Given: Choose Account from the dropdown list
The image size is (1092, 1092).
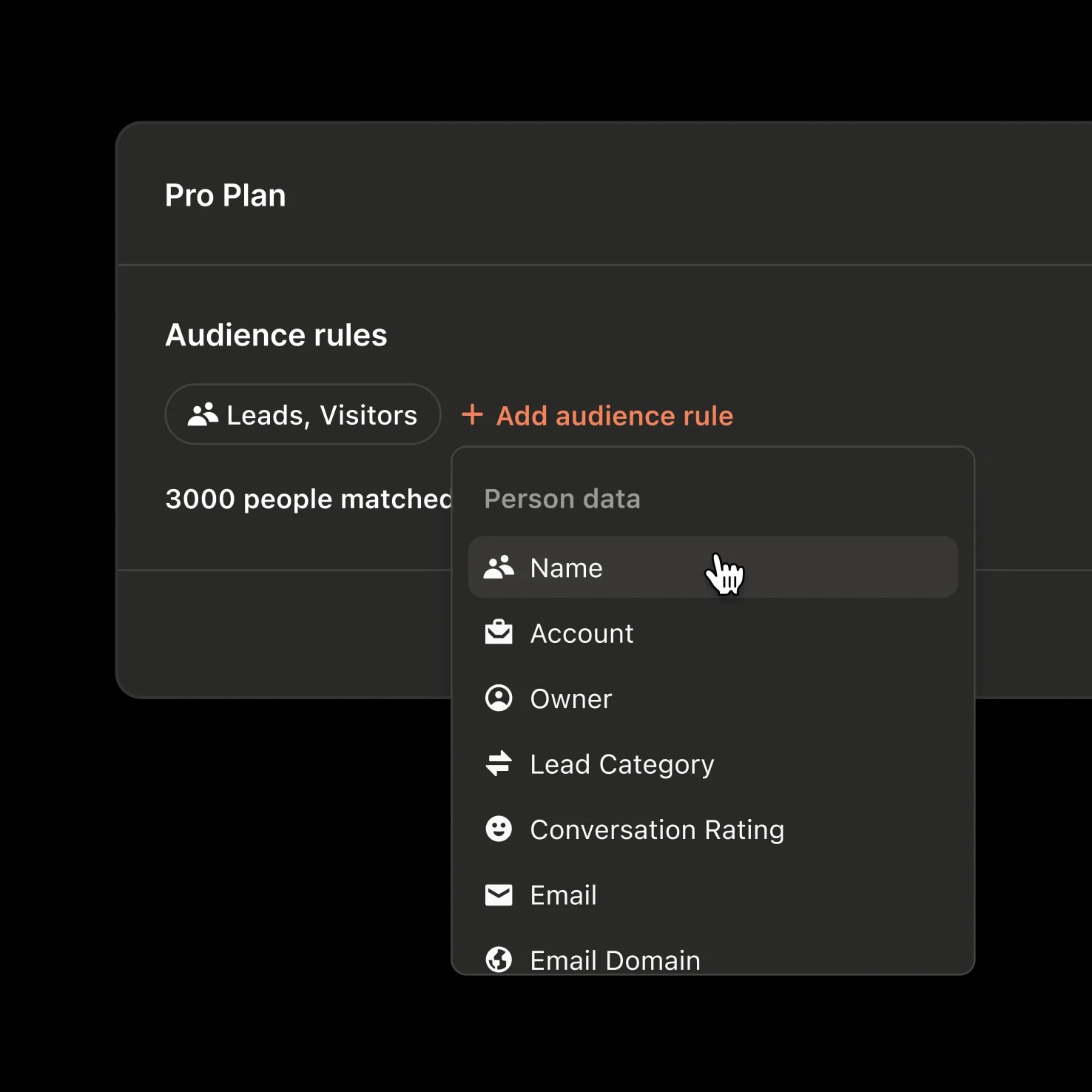Looking at the screenshot, I should [x=713, y=633].
